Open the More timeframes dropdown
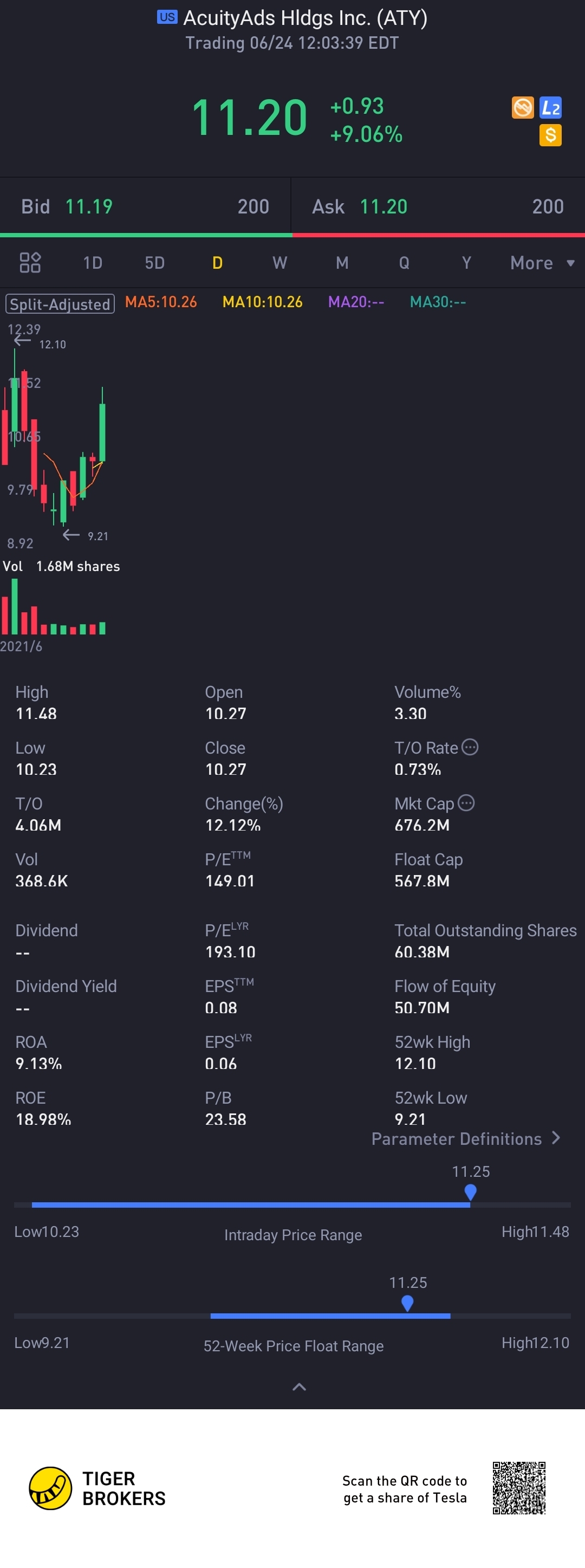 (542, 263)
